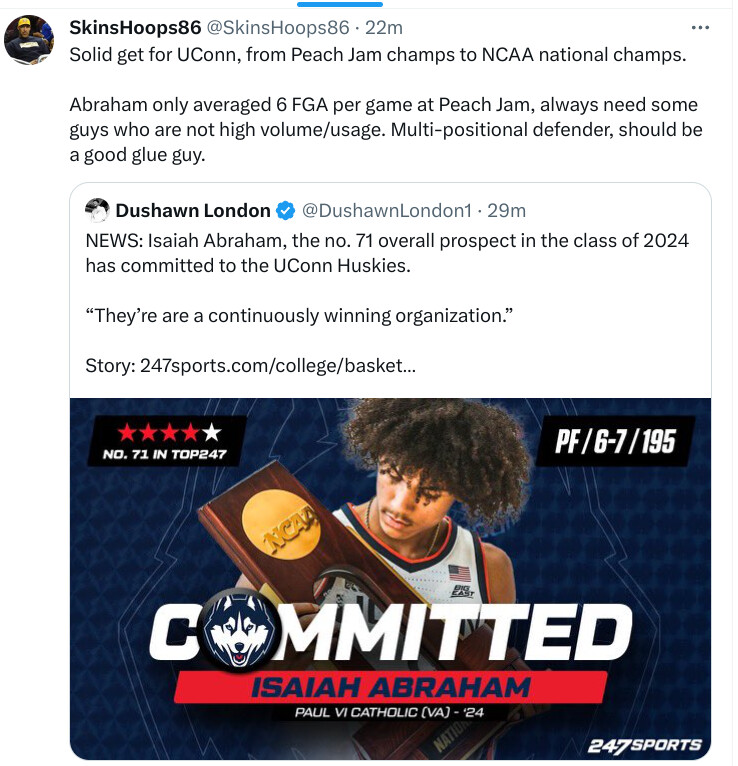Viewport: 738px width, 766px height.
Task: Click SkinsHoops86 profile avatar
Action: click(29, 41)
